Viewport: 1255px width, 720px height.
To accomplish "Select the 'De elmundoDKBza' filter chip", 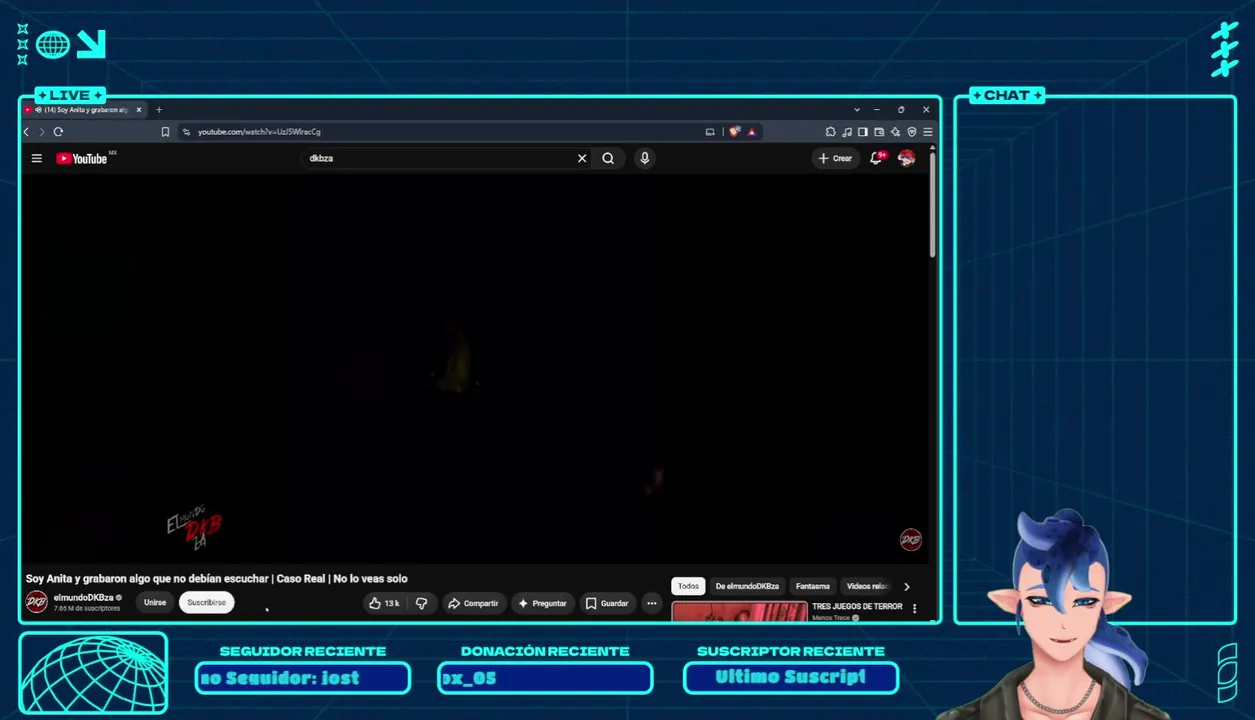I will (747, 586).
